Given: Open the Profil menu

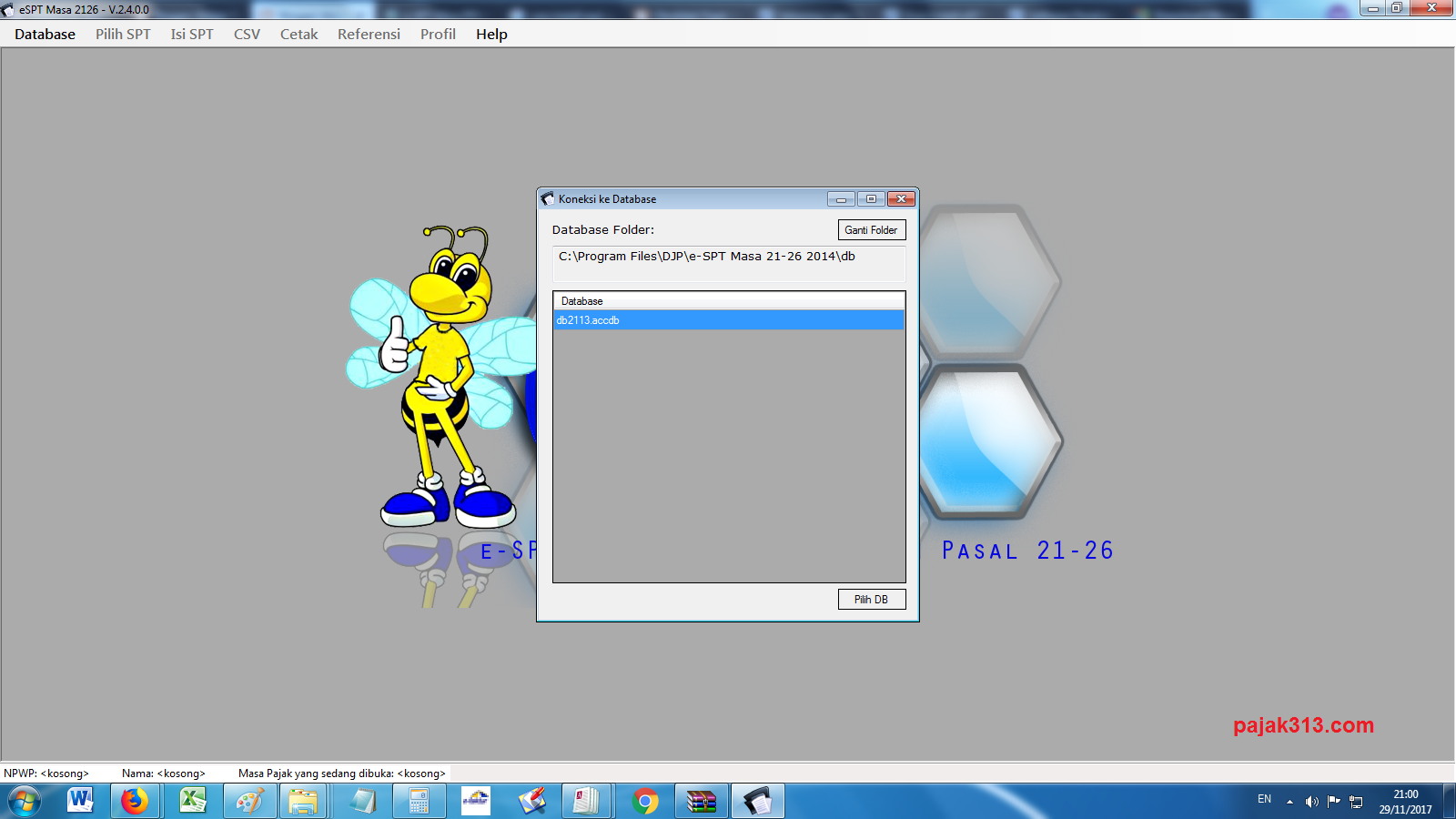Looking at the screenshot, I should 438,35.
